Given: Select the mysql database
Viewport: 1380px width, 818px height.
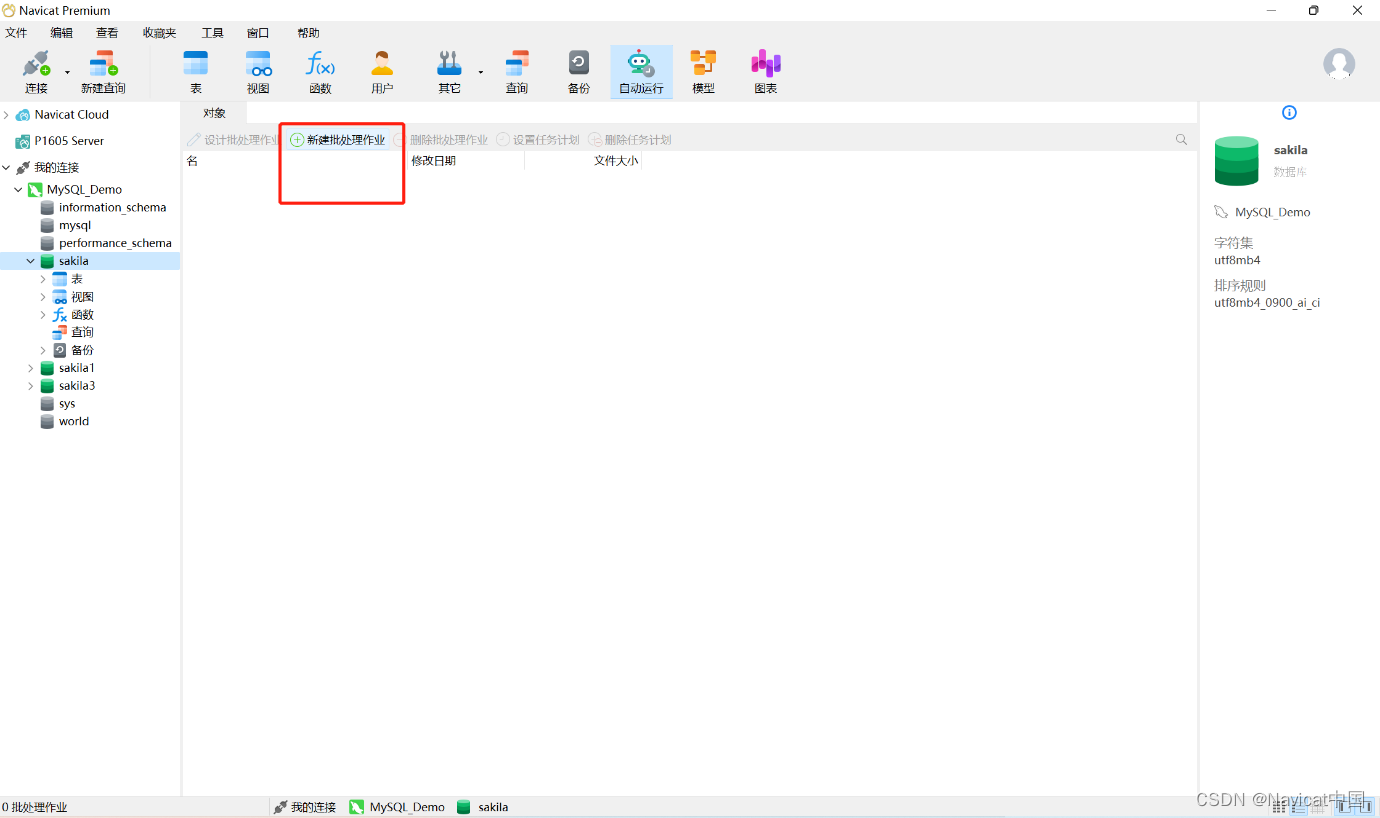Looking at the screenshot, I should pyautogui.click(x=75, y=225).
